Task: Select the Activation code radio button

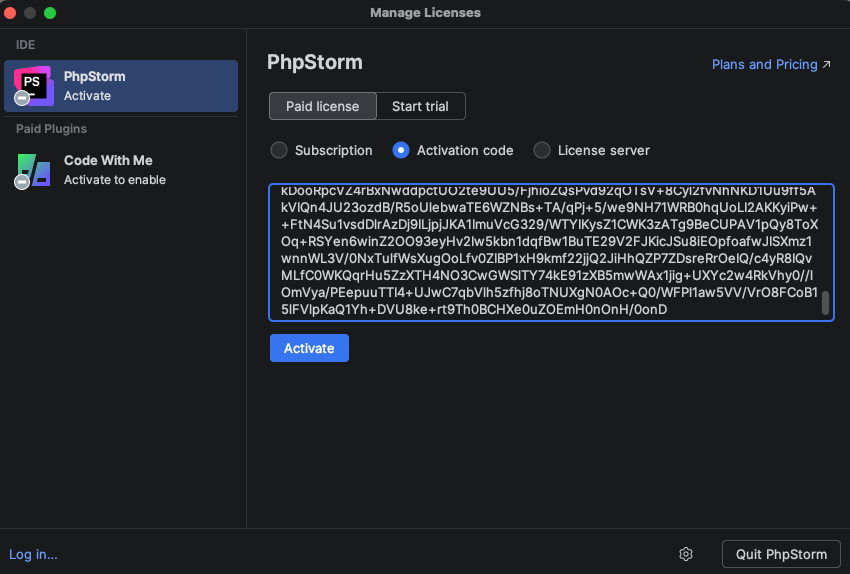Action: 401,150
